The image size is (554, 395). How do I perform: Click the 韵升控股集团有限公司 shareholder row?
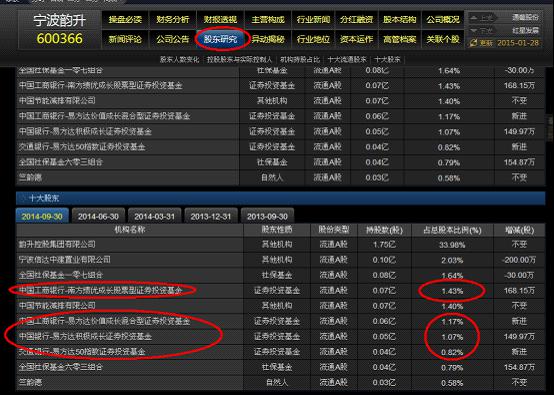(281, 244)
